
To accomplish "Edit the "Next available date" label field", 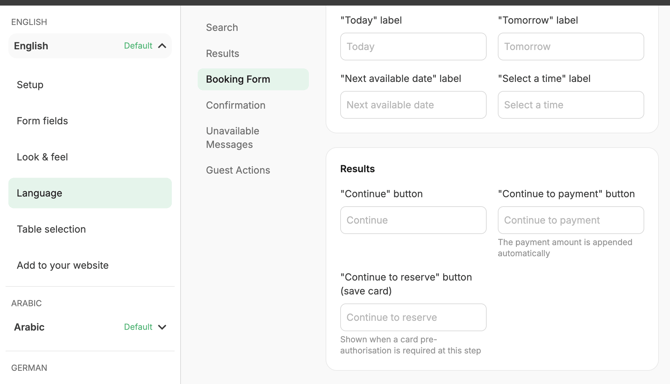I will click(413, 105).
